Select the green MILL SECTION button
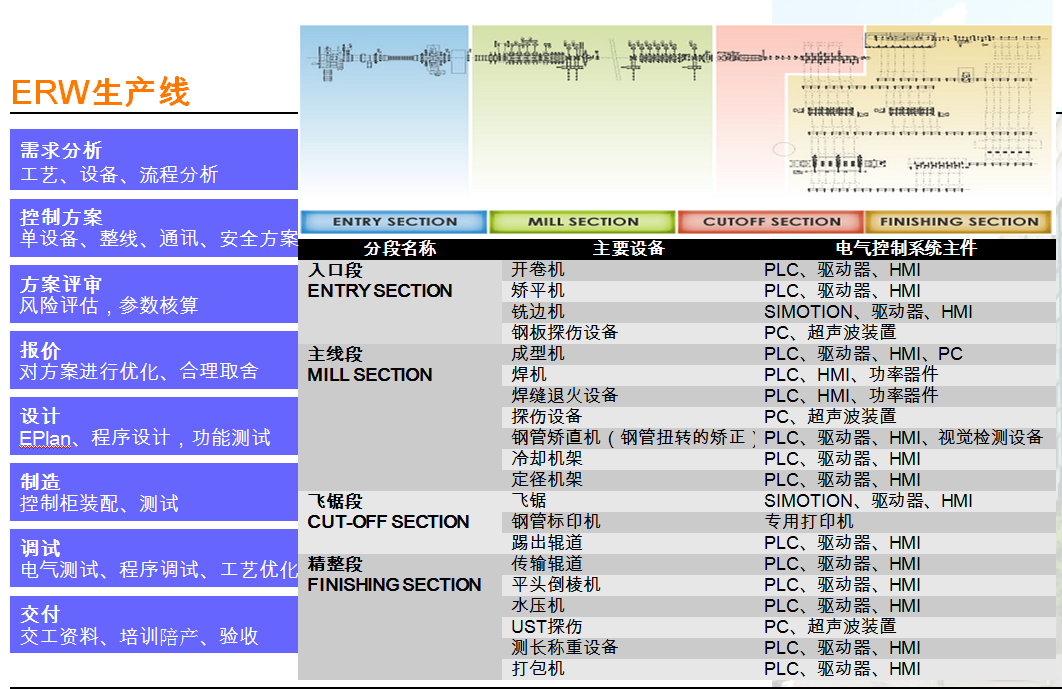The image size is (1062, 689). [582, 222]
